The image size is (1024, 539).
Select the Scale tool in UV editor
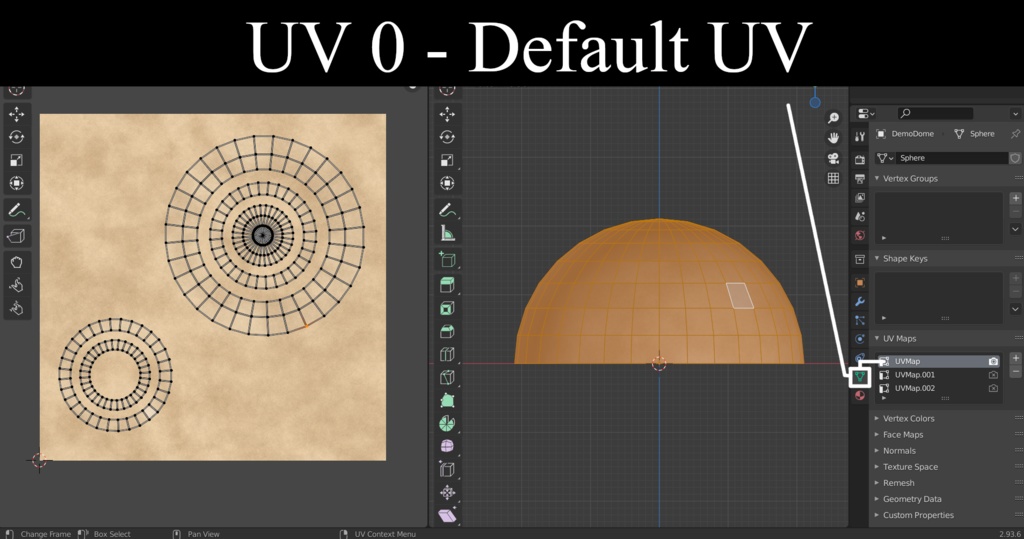click(16, 160)
